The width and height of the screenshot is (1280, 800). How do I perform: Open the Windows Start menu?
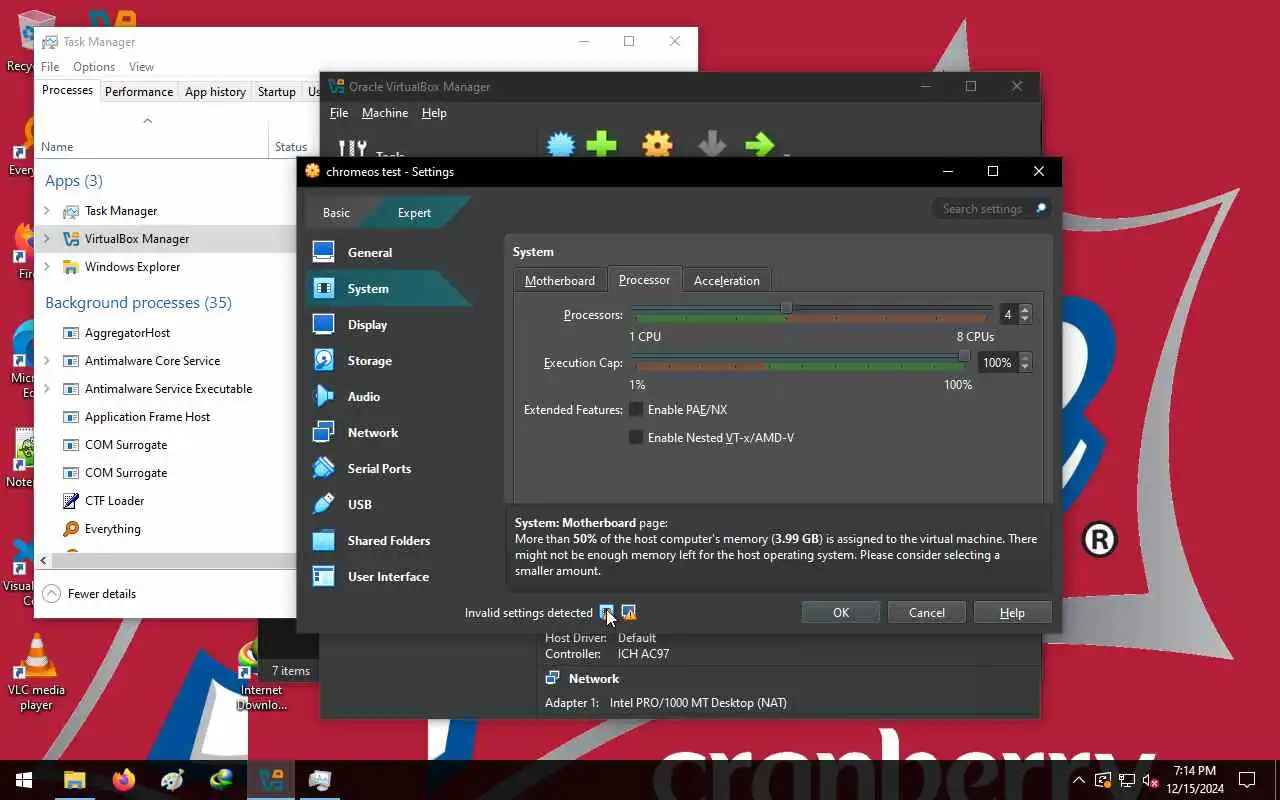pos(24,780)
